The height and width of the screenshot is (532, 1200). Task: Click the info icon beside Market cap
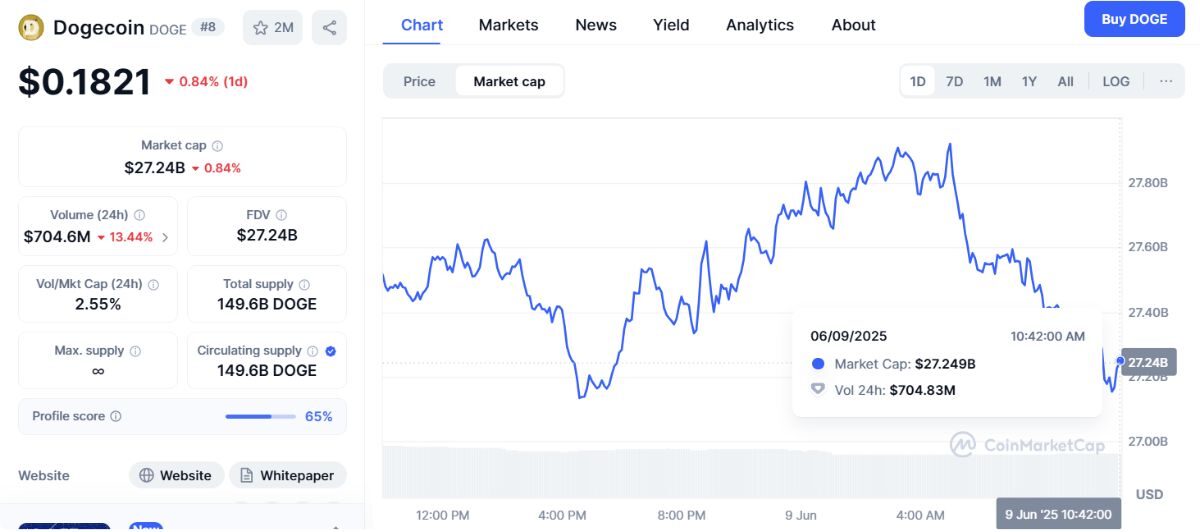pos(218,146)
